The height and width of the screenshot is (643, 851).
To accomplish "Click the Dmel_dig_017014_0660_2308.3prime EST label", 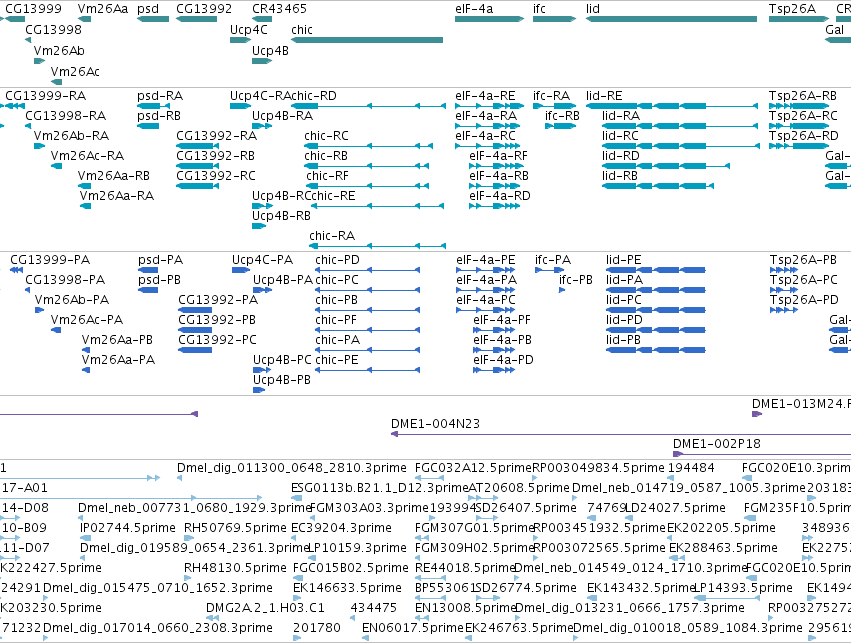I will (157, 628).
